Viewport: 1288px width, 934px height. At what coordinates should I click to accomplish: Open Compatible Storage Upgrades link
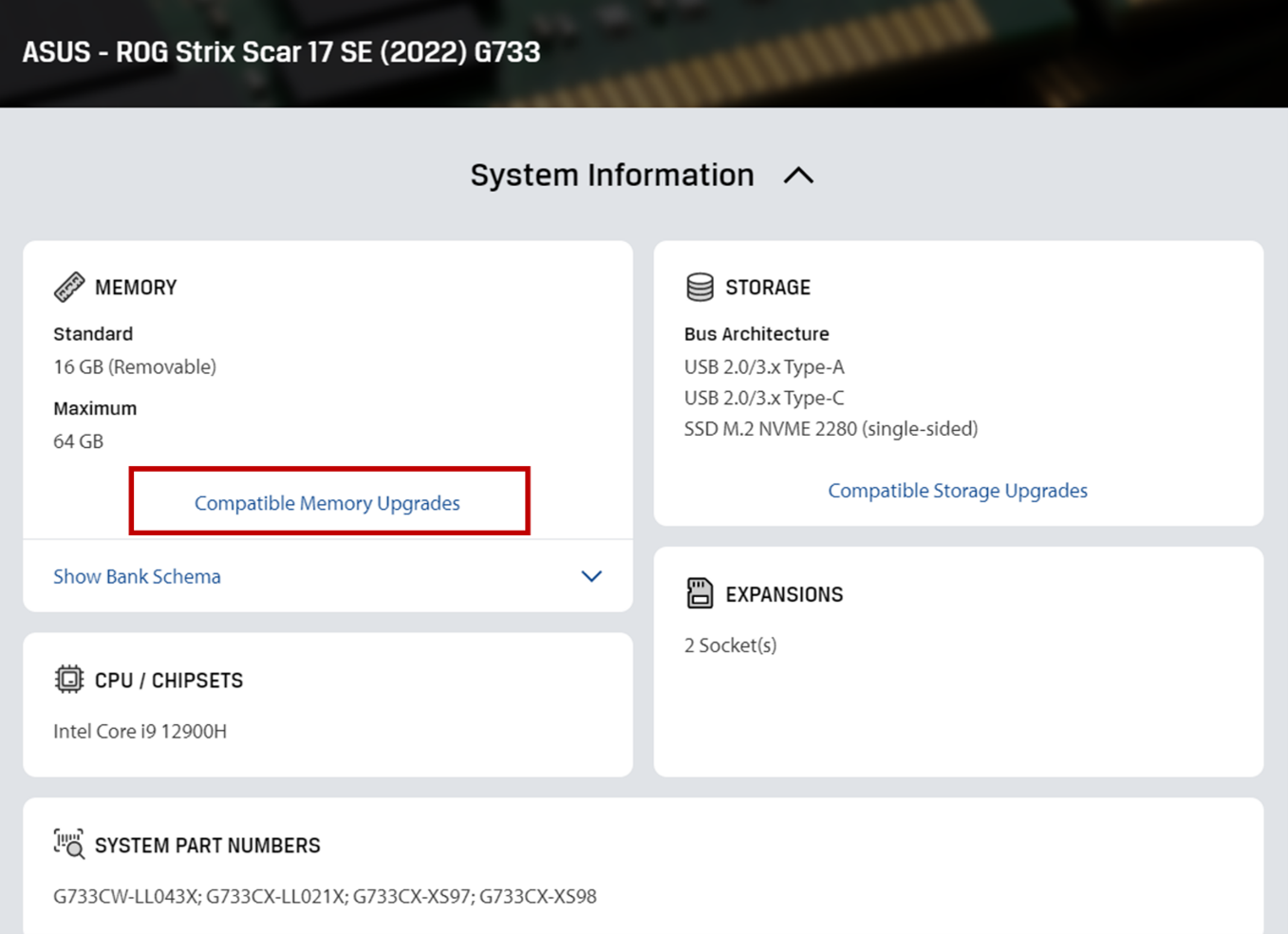click(x=958, y=491)
